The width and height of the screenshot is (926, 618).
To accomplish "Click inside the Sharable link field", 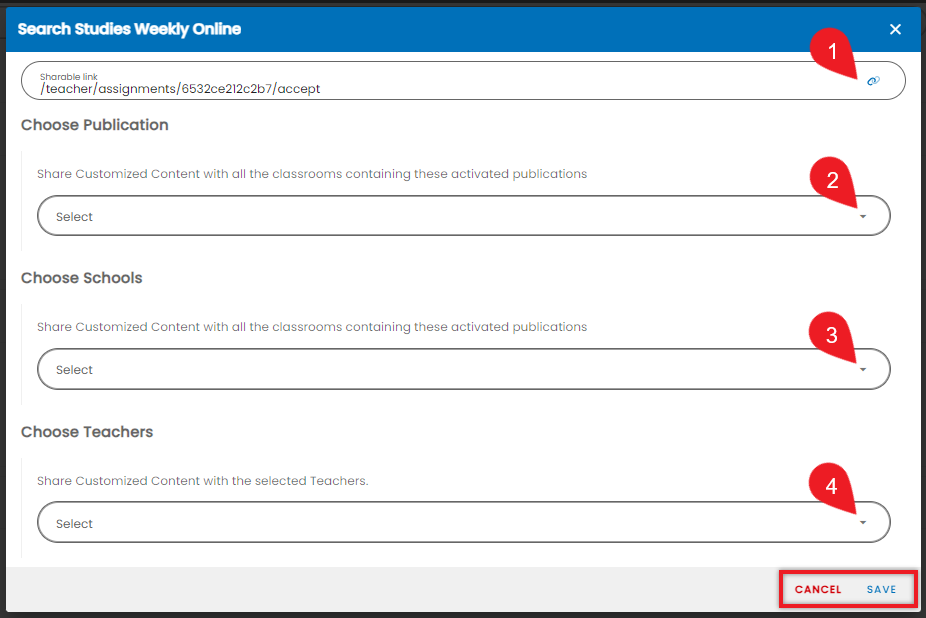I will pos(463,80).
